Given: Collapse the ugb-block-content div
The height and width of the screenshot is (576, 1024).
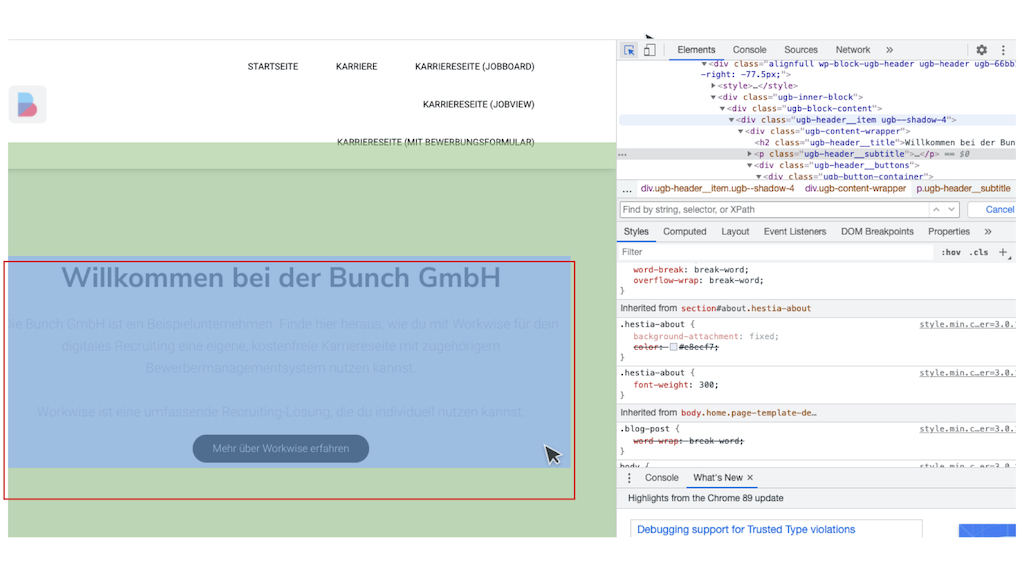Looking at the screenshot, I should coord(722,108).
